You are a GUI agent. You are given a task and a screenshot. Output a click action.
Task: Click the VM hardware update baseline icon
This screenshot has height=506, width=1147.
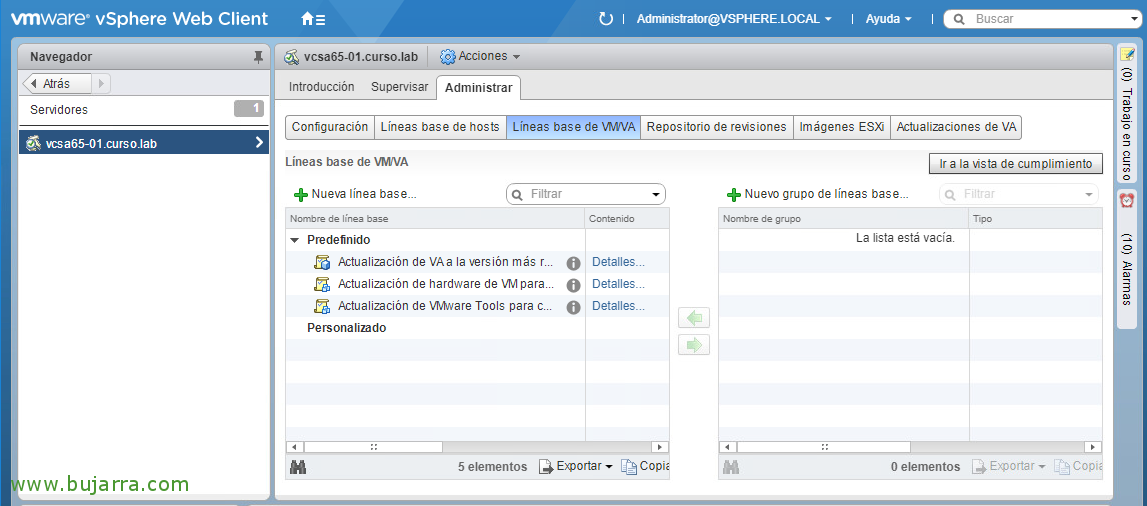[x=322, y=284]
